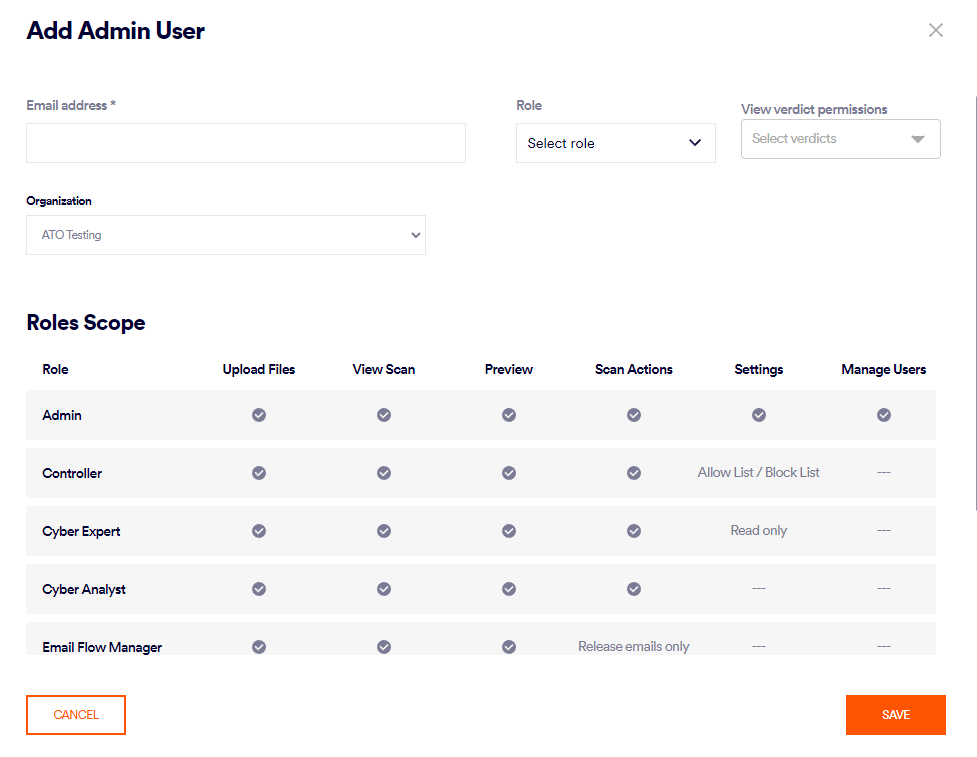977x757 pixels.
Task: Click the Admin row Upload Files checkmark icon
Action: coord(259,415)
